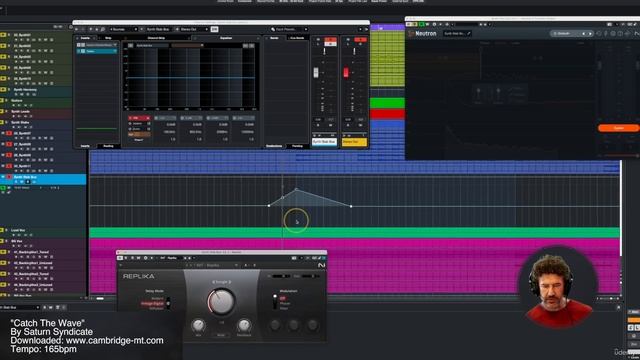Viewport: 640px width, 360px height.
Task: Toggle the red active pre-filter button
Action: (139, 118)
